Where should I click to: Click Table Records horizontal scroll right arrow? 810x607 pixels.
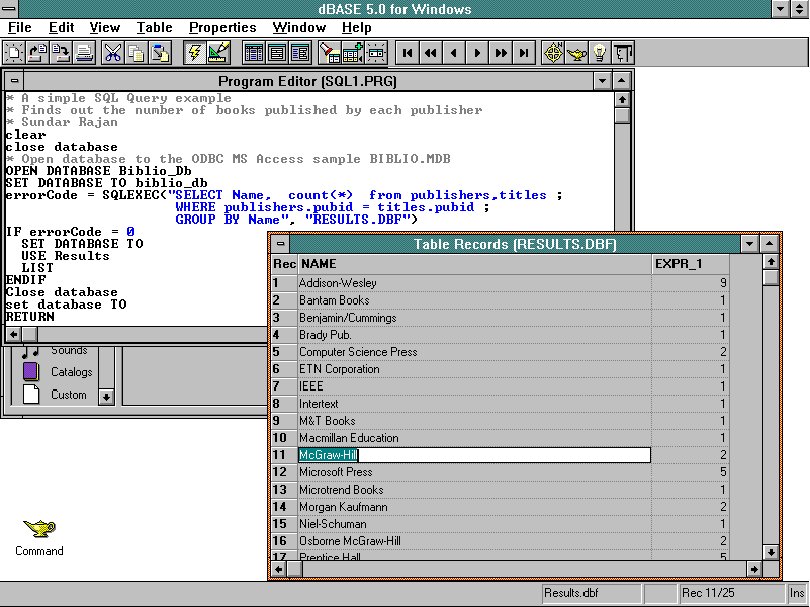pyautogui.click(x=754, y=569)
